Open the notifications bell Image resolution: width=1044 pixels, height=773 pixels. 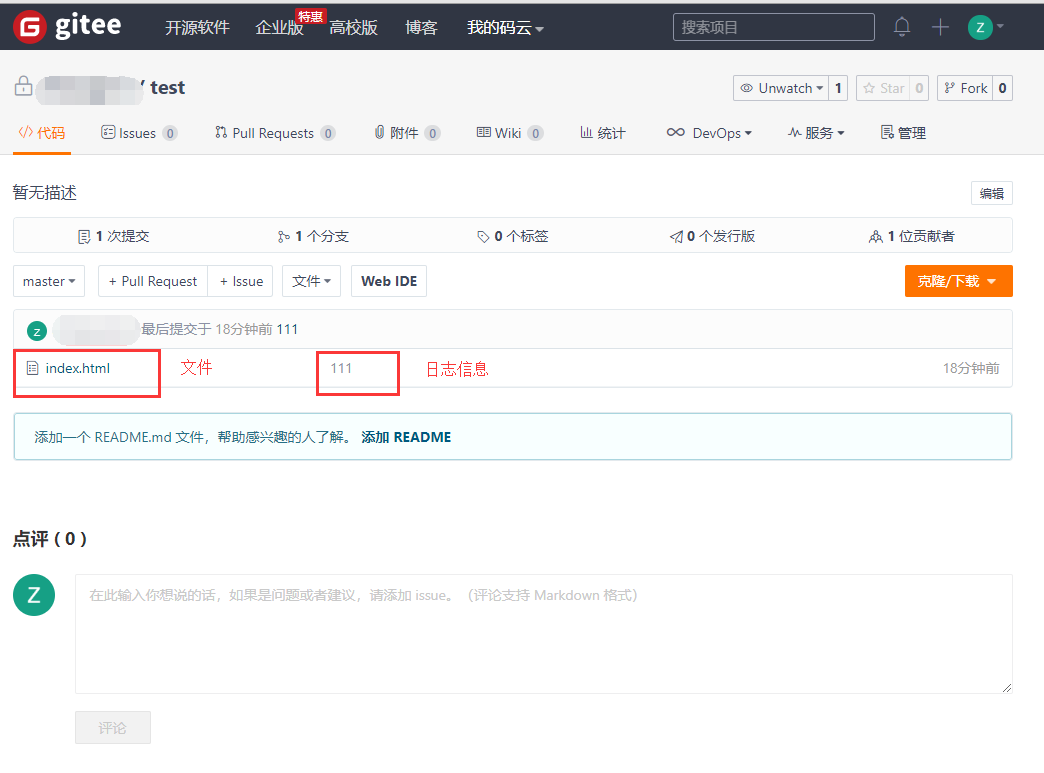pyautogui.click(x=902, y=27)
